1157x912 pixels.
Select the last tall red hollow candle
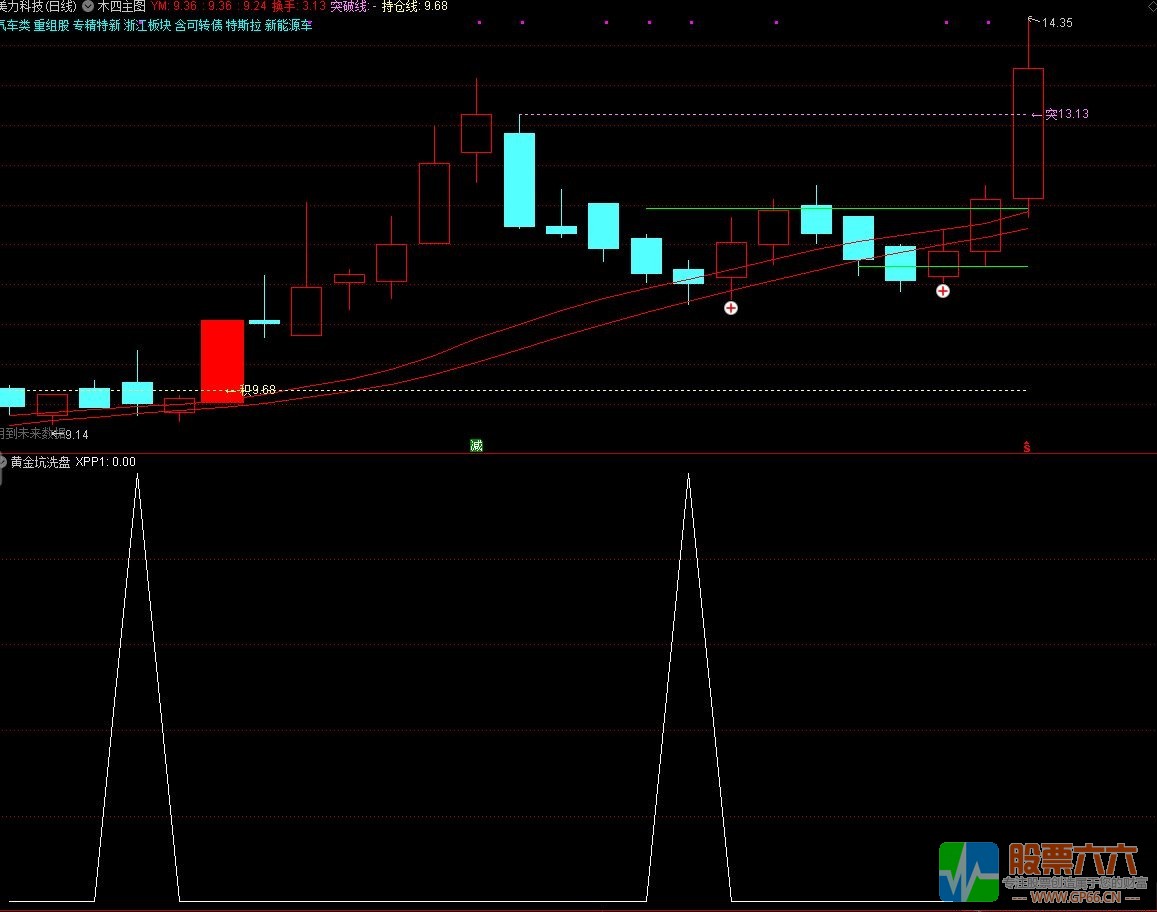click(1028, 134)
